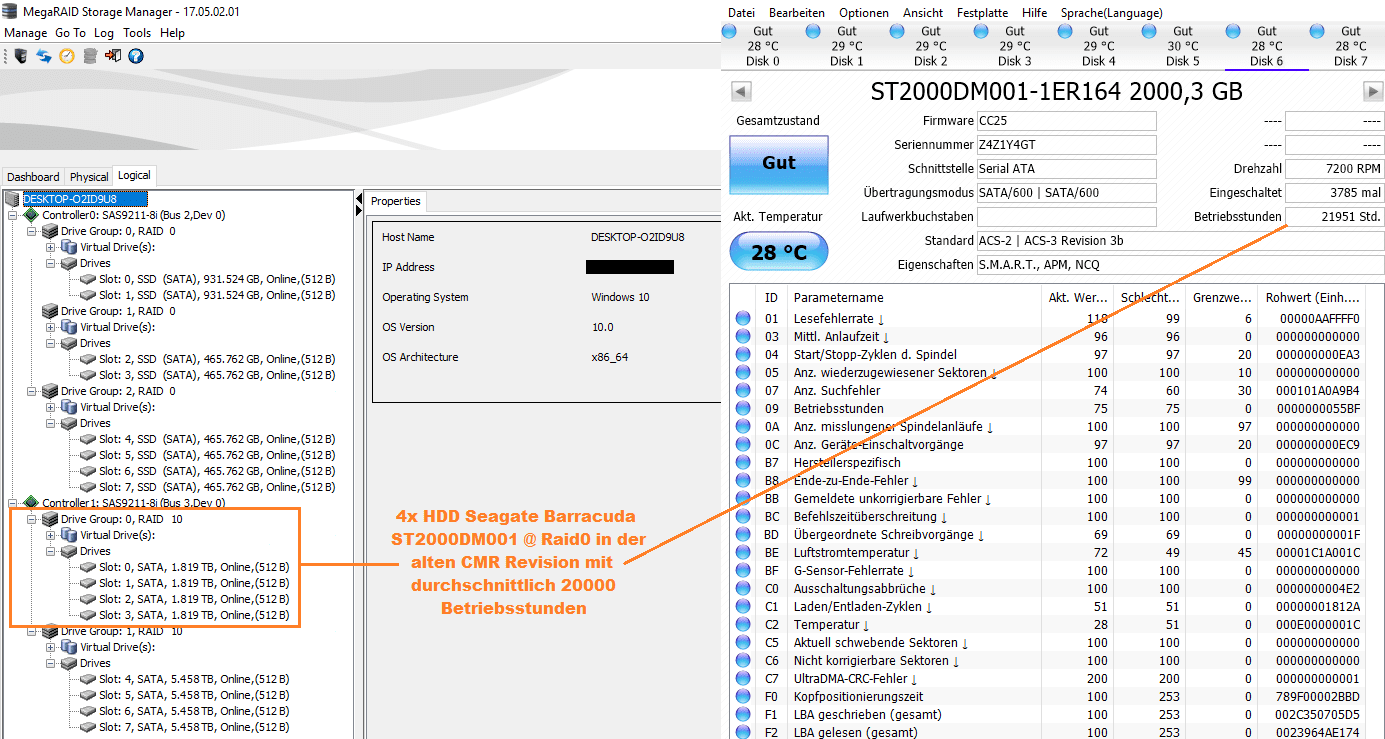The height and width of the screenshot is (739, 1385).
Task: Open the Log menu
Action: click(105, 33)
